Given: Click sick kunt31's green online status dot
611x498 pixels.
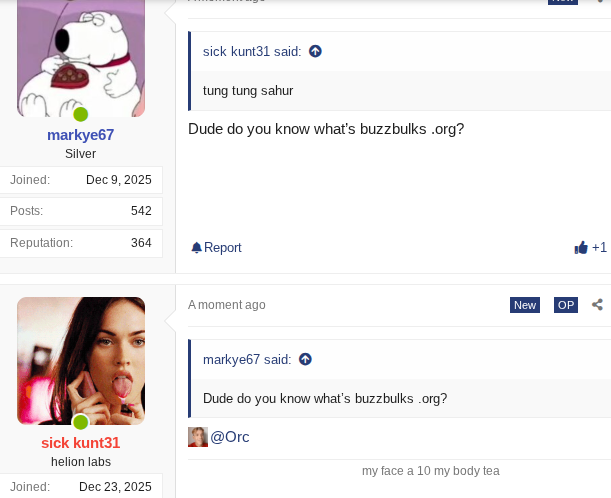Looking at the screenshot, I should click(x=81, y=422).
